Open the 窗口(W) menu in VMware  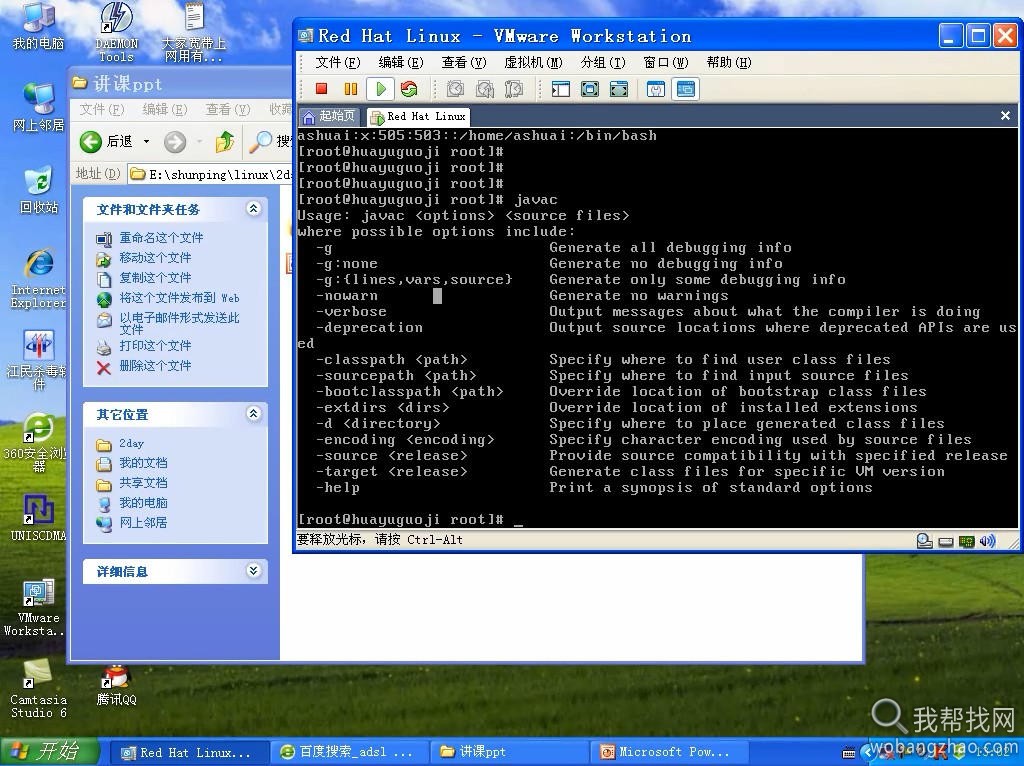point(665,63)
